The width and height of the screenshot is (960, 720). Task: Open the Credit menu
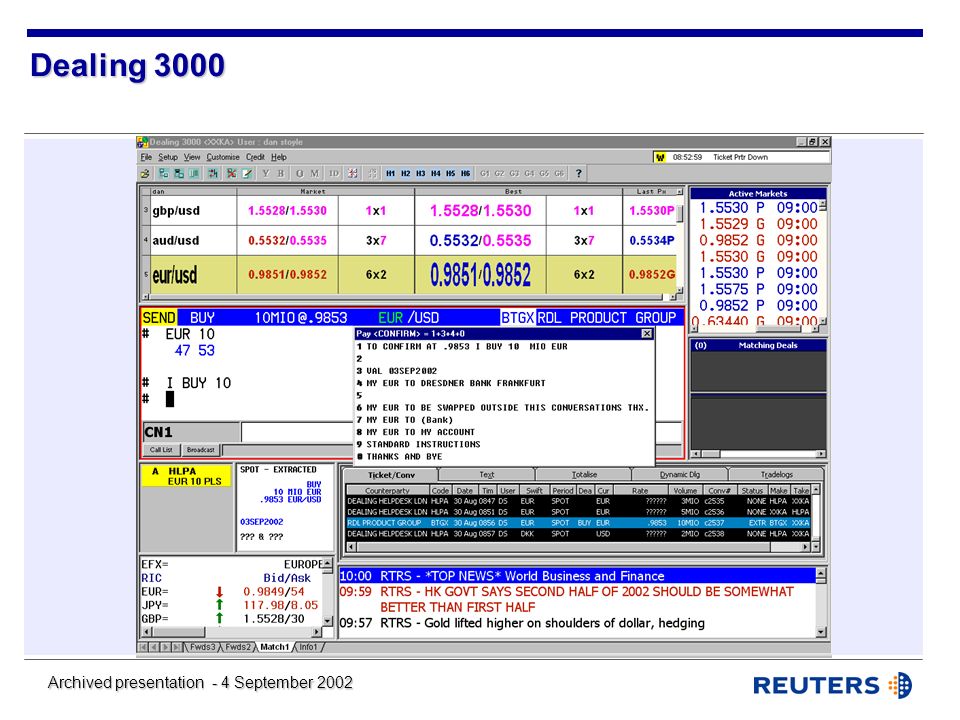click(x=255, y=157)
